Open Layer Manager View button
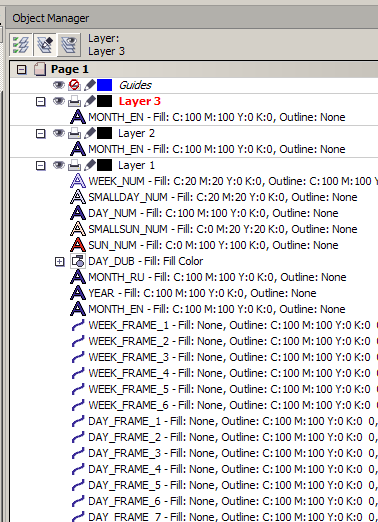Viewport: 378px width, 522px height. [69, 44]
